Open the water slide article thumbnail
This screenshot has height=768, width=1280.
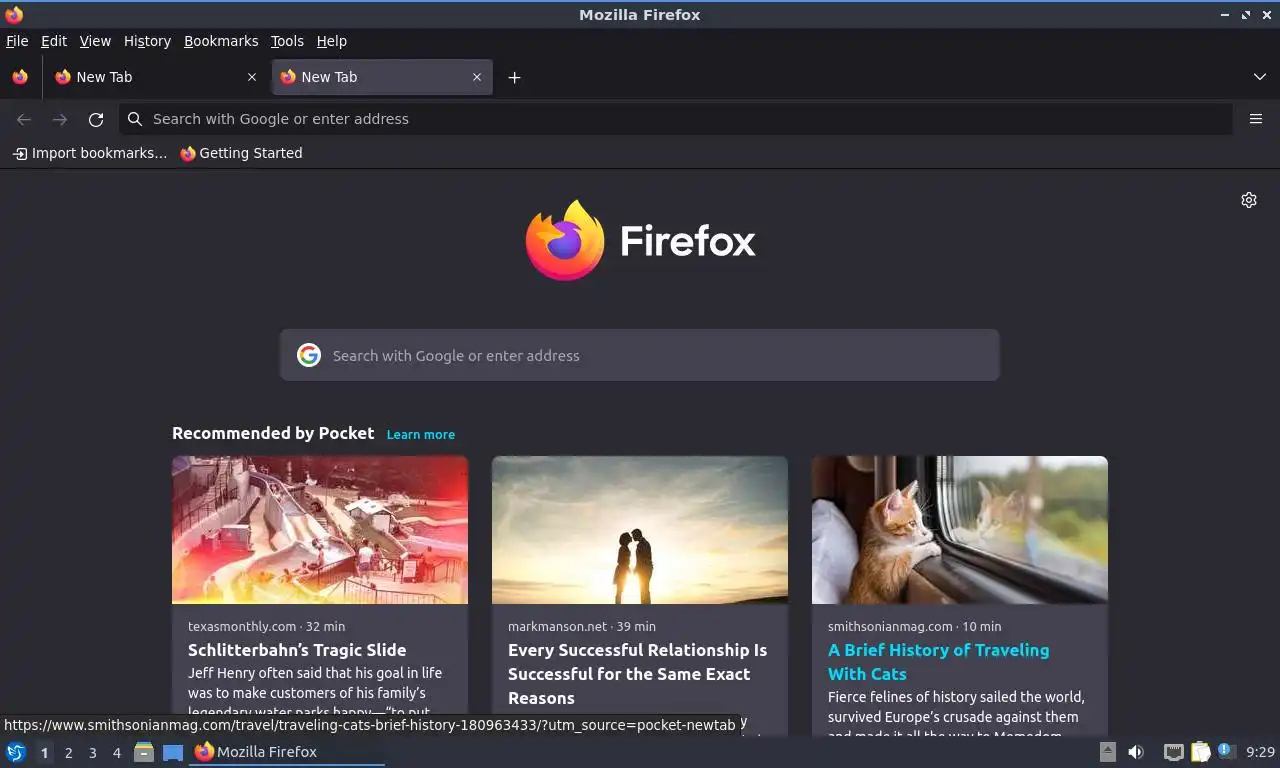coord(320,530)
